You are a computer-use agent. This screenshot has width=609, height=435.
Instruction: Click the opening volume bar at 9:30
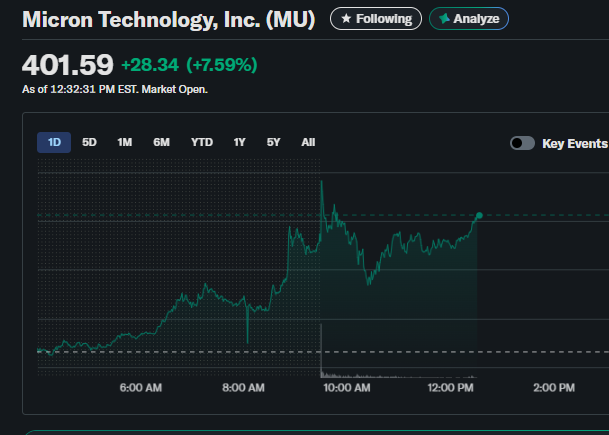tap(321, 350)
